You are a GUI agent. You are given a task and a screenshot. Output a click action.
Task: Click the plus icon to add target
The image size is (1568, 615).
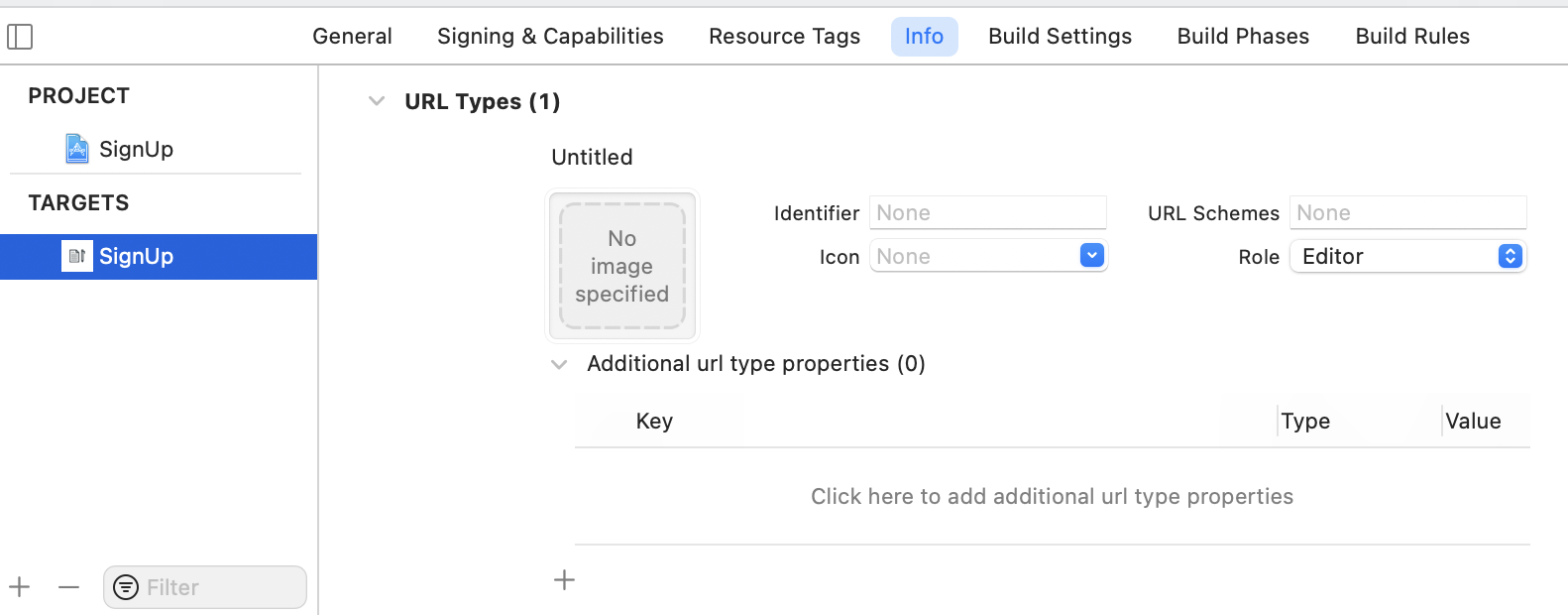click(20, 587)
